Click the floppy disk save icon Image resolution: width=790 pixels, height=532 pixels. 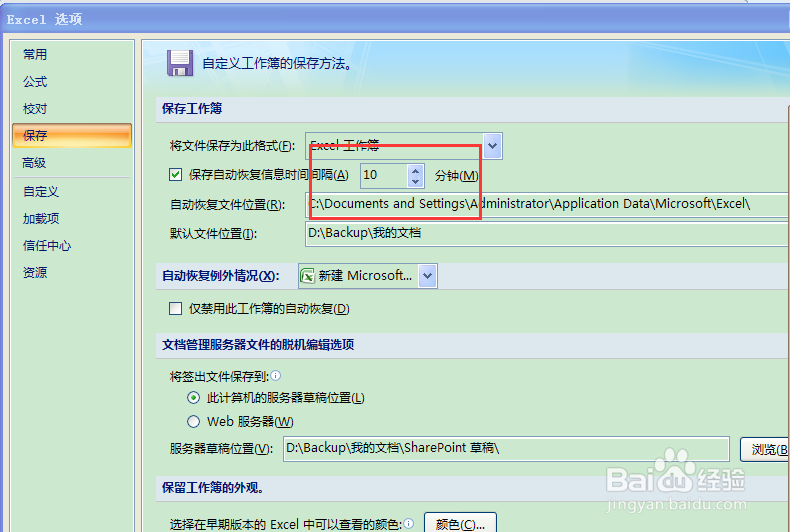point(180,63)
